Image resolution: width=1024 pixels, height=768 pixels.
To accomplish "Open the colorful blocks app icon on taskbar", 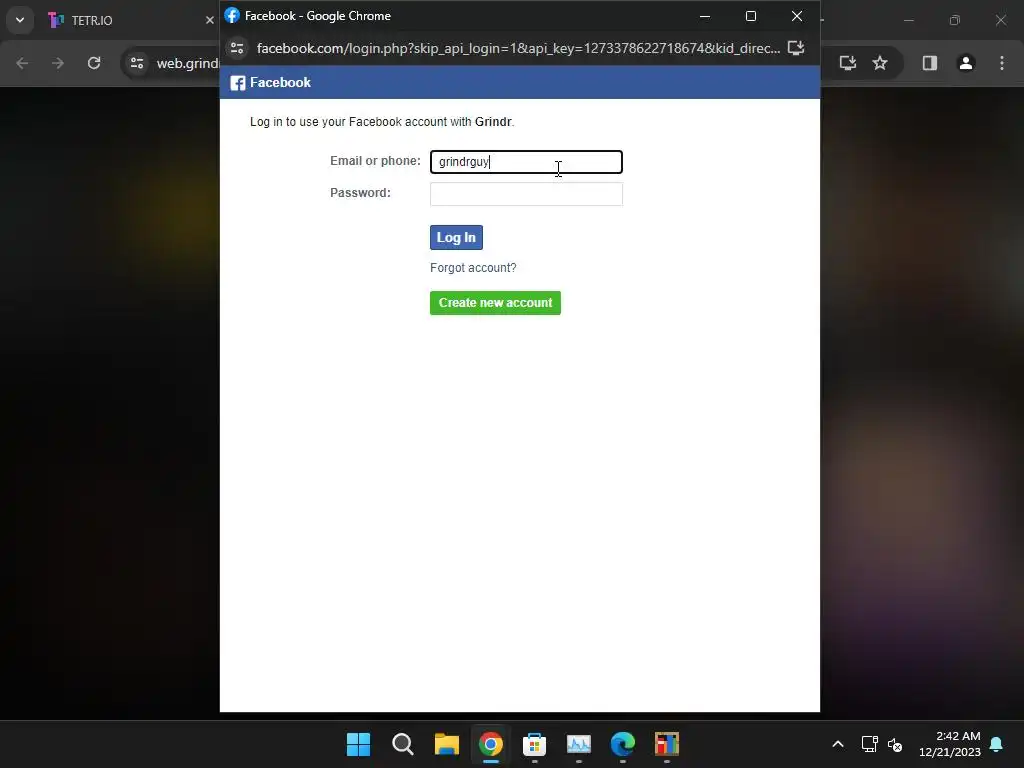I will pos(667,744).
